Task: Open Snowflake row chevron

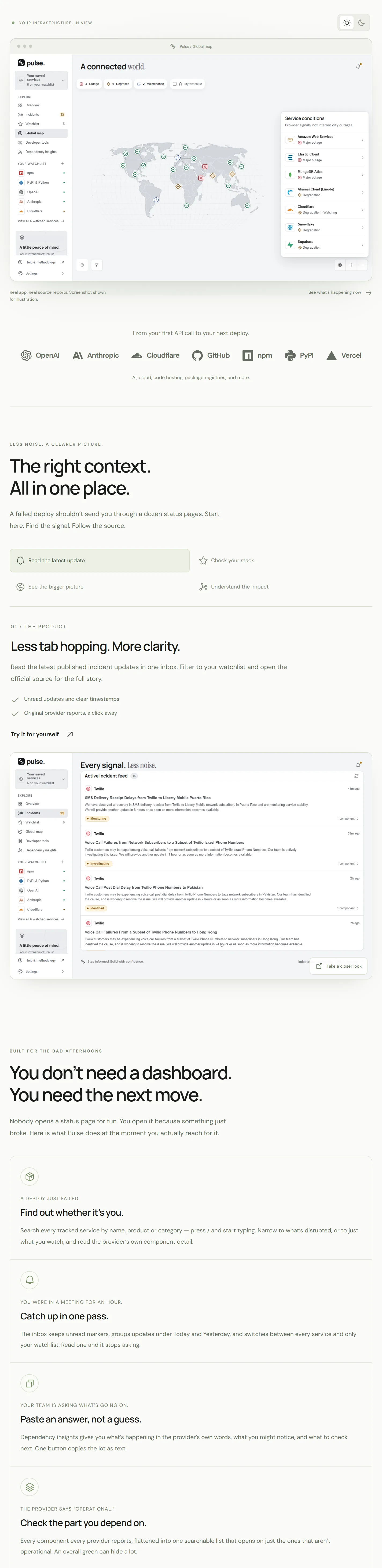Action: click(362, 228)
